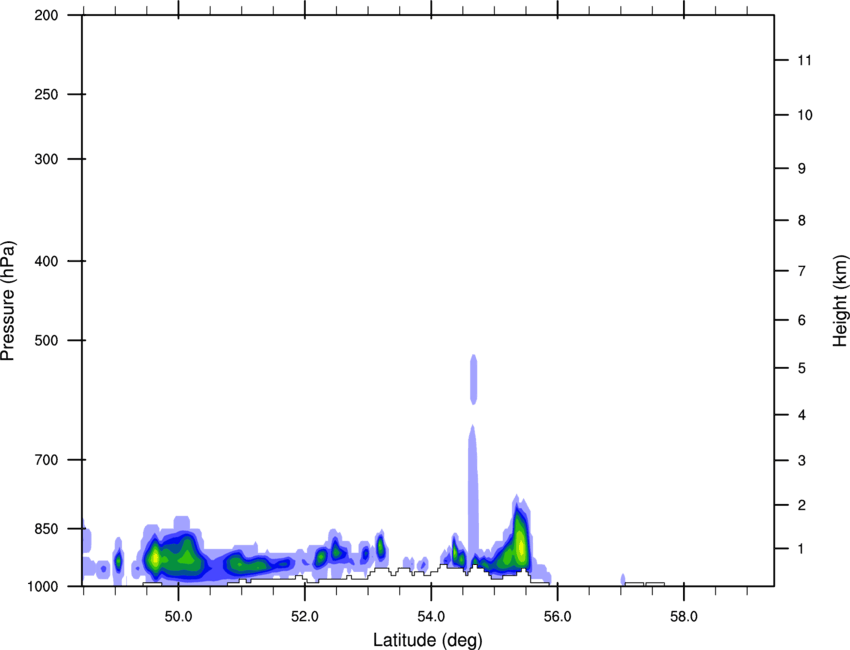Click the 'Latitude (deg)' axis title
The image size is (850, 650).
pyautogui.click(x=427, y=640)
